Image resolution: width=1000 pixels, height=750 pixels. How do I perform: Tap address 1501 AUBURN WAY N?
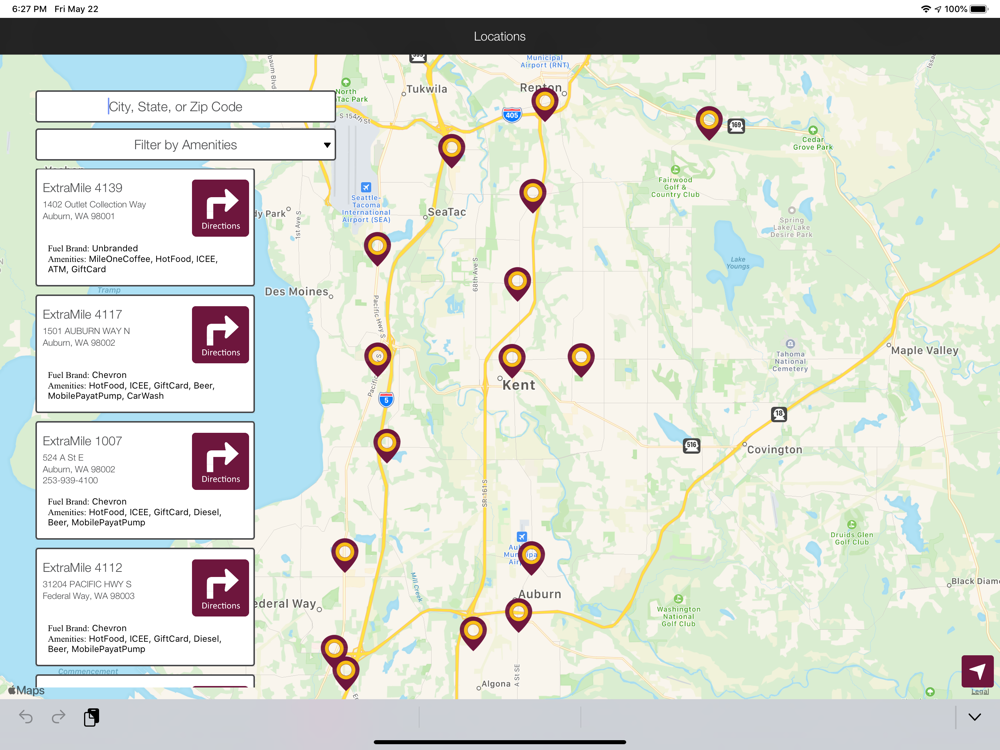tap(86, 331)
